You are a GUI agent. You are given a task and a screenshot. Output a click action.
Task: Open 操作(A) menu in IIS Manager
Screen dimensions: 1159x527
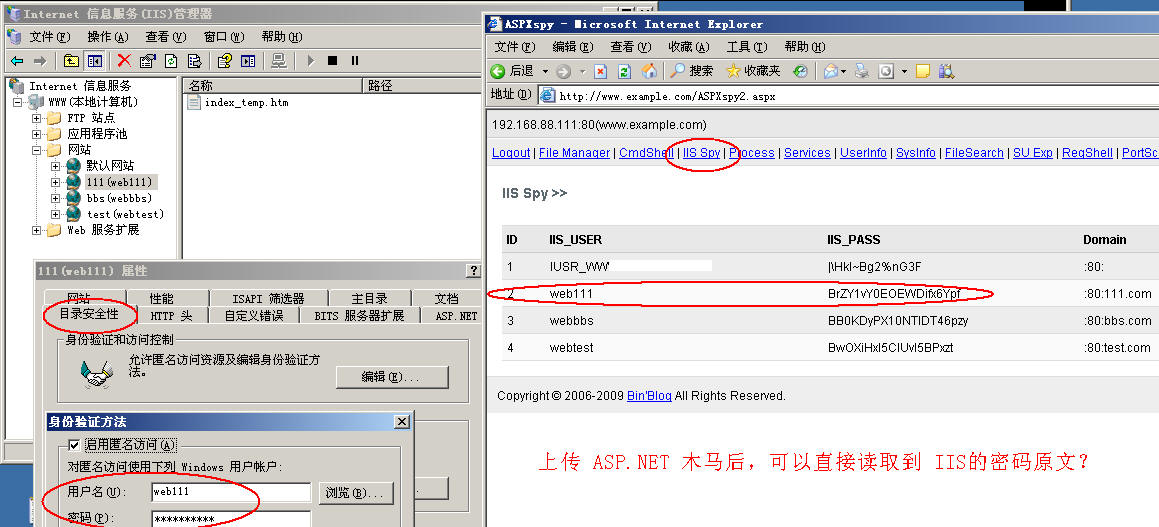tap(108, 37)
